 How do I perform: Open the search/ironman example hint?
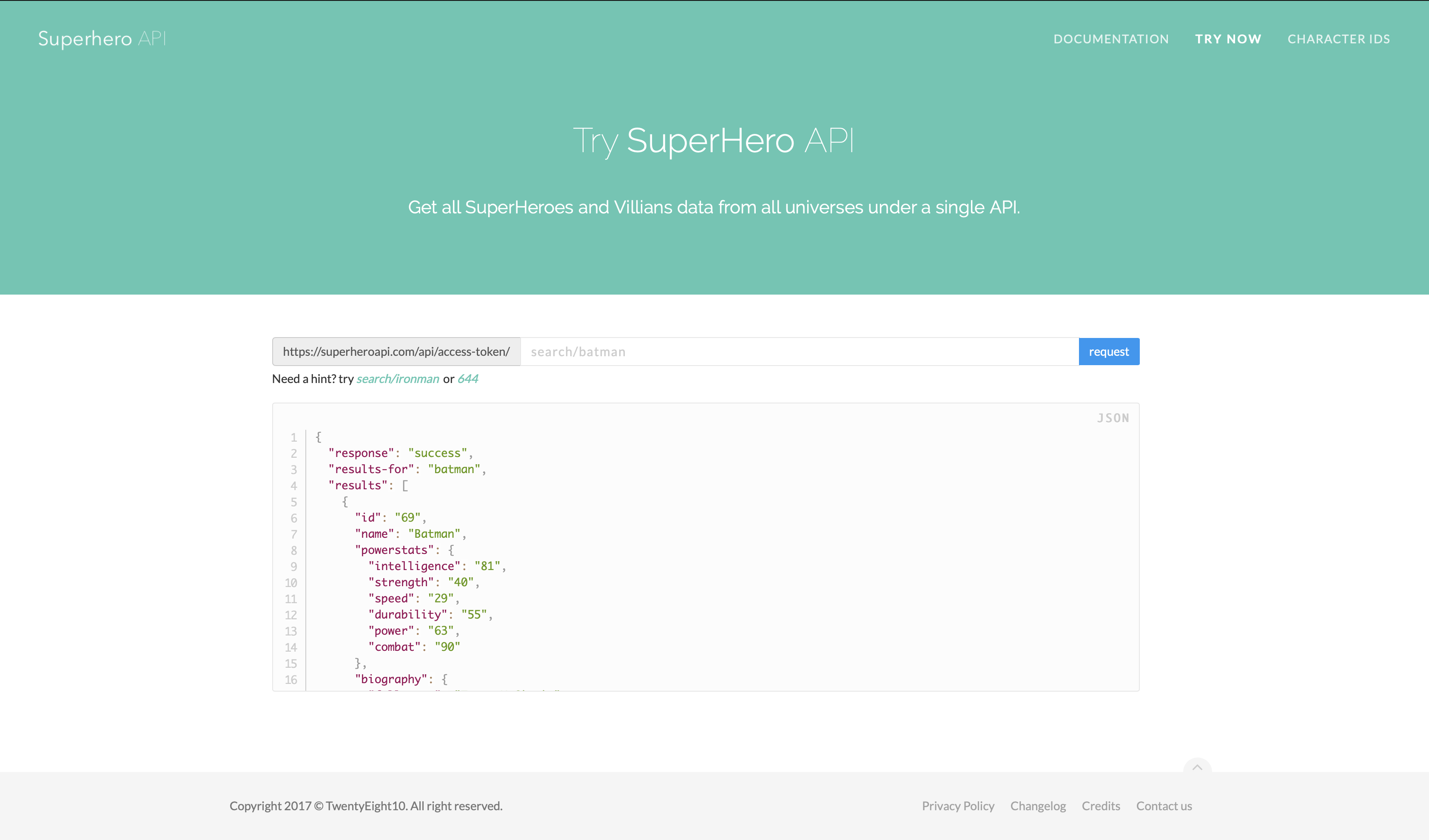[x=397, y=379]
